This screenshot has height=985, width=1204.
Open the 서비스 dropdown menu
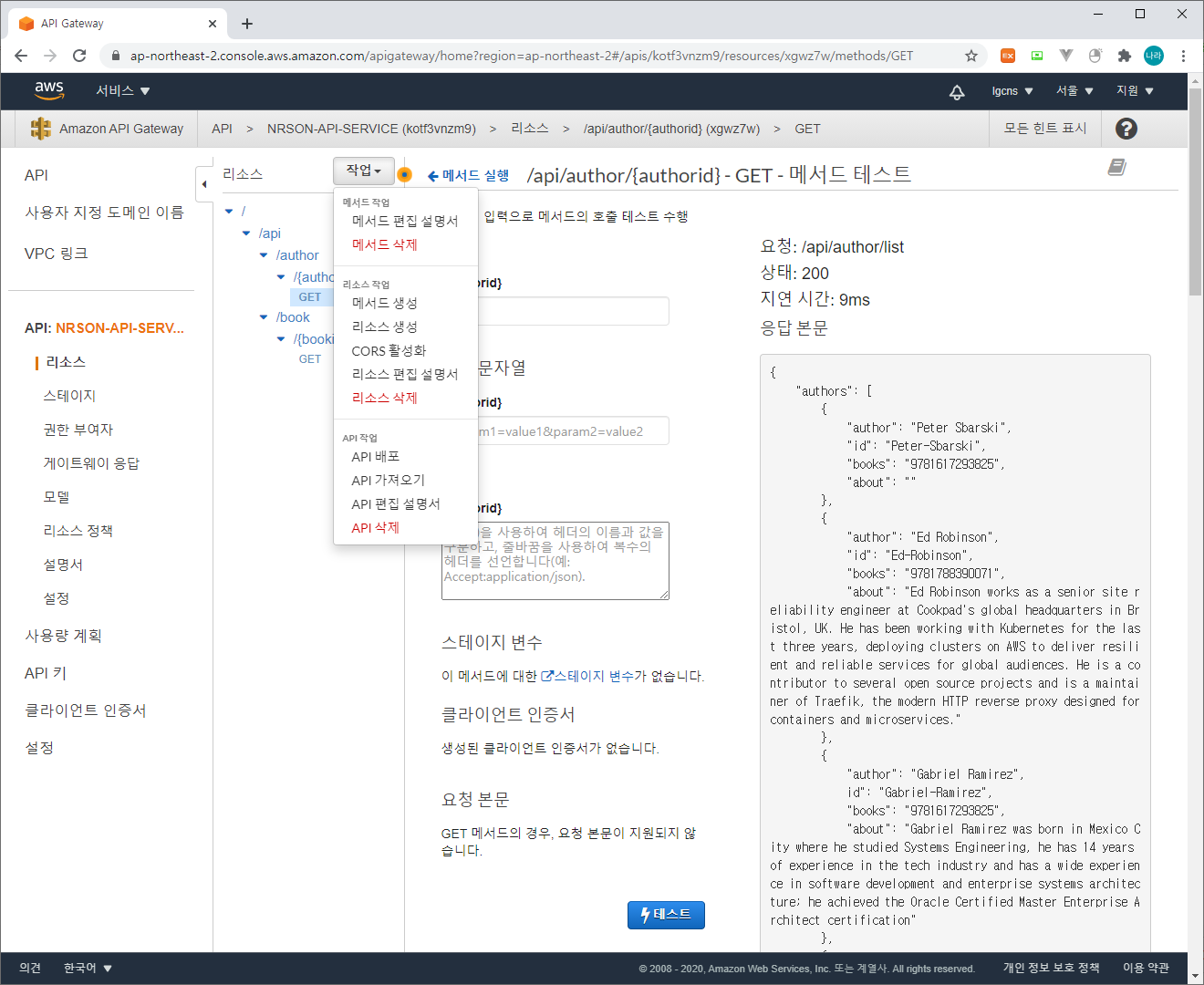(x=123, y=90)
